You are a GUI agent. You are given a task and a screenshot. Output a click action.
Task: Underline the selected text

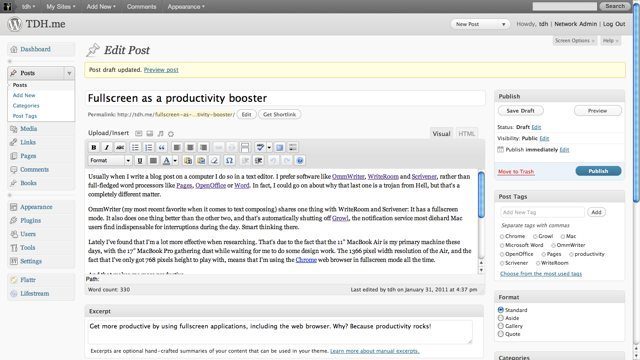point(140,160)
